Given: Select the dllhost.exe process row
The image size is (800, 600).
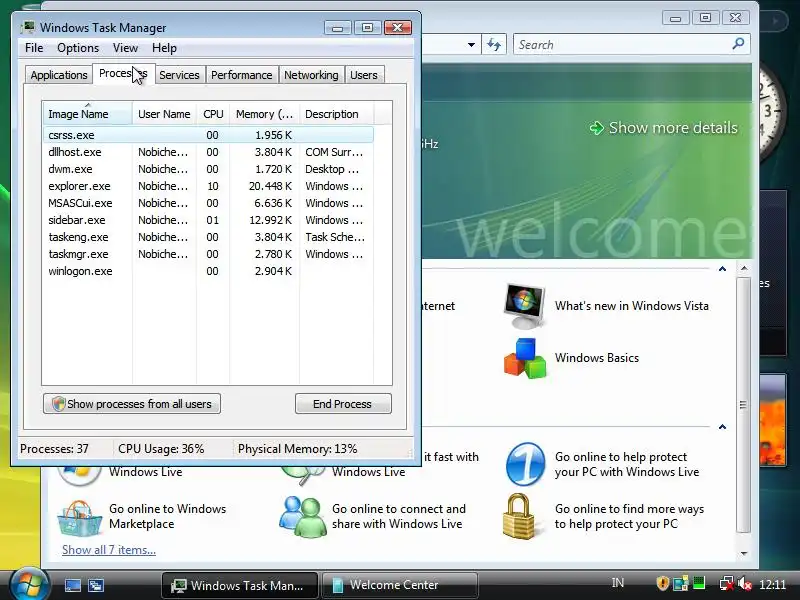Looking at the screenshot, I should (208, 152).
